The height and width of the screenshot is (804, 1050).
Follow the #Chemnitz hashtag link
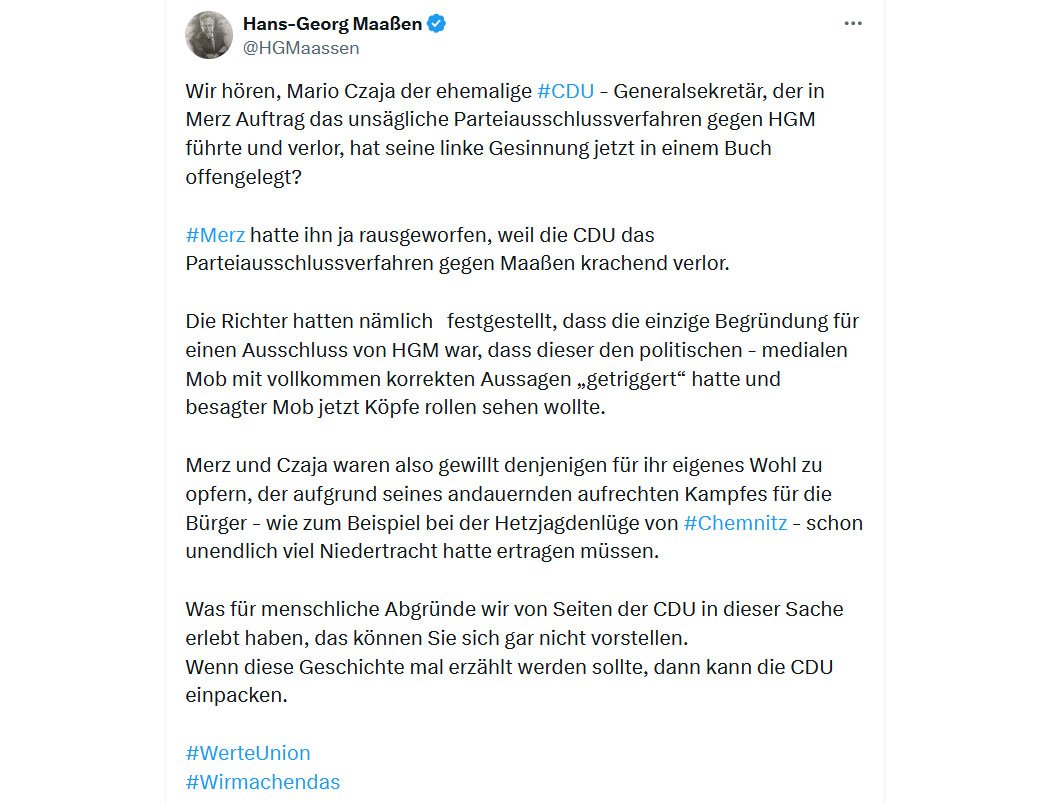(735, 523)
